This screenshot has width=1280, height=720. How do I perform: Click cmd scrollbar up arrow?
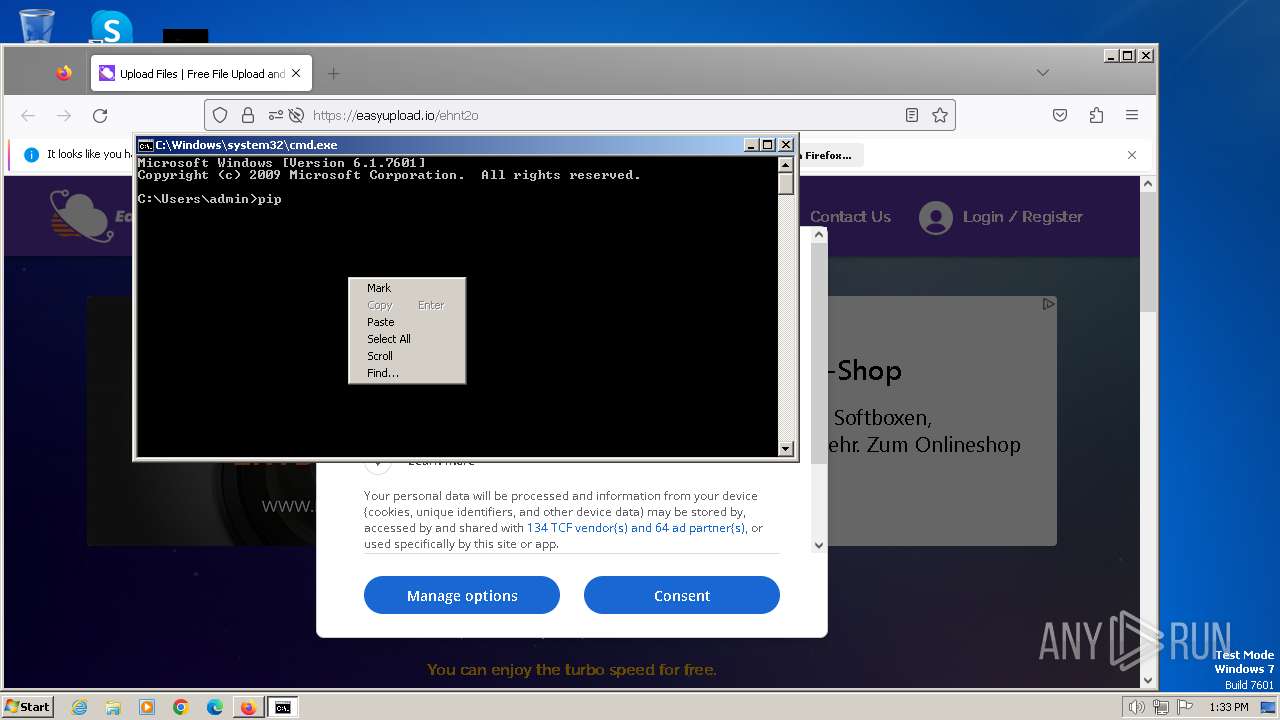pos(786,164)
